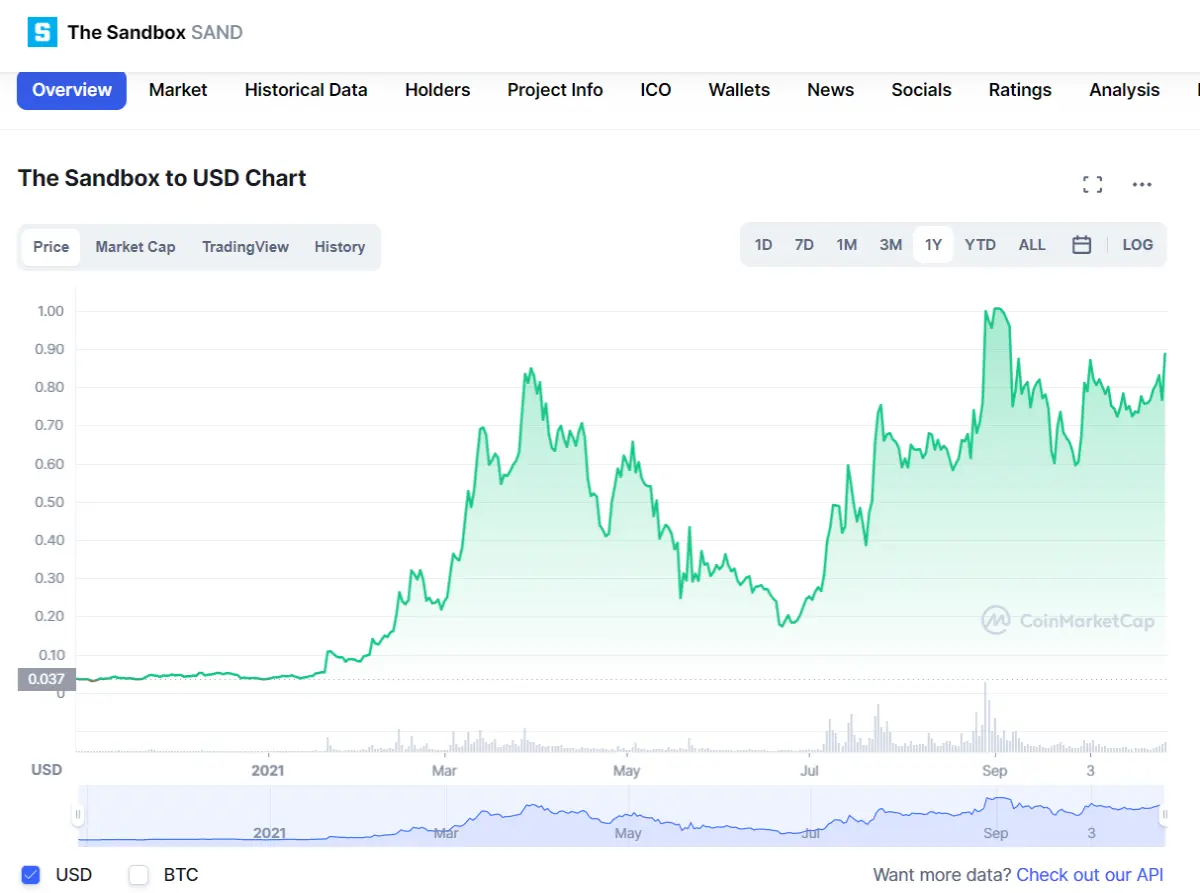This screenshot has height=893, width=1200.
Task: Follow the Check out our API link
Action: (1090, 875)
